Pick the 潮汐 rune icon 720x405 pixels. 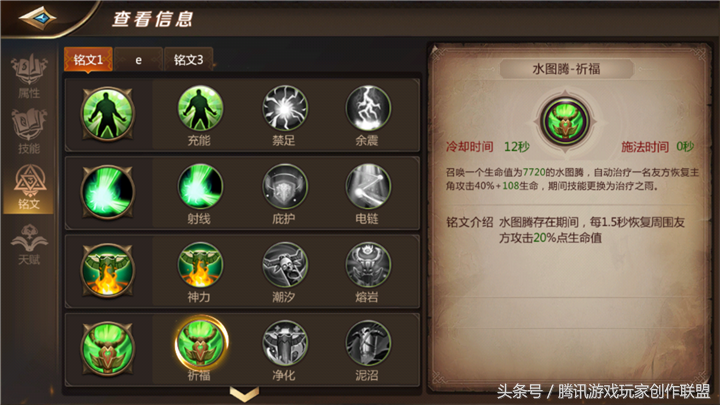[x=285, y=265]
